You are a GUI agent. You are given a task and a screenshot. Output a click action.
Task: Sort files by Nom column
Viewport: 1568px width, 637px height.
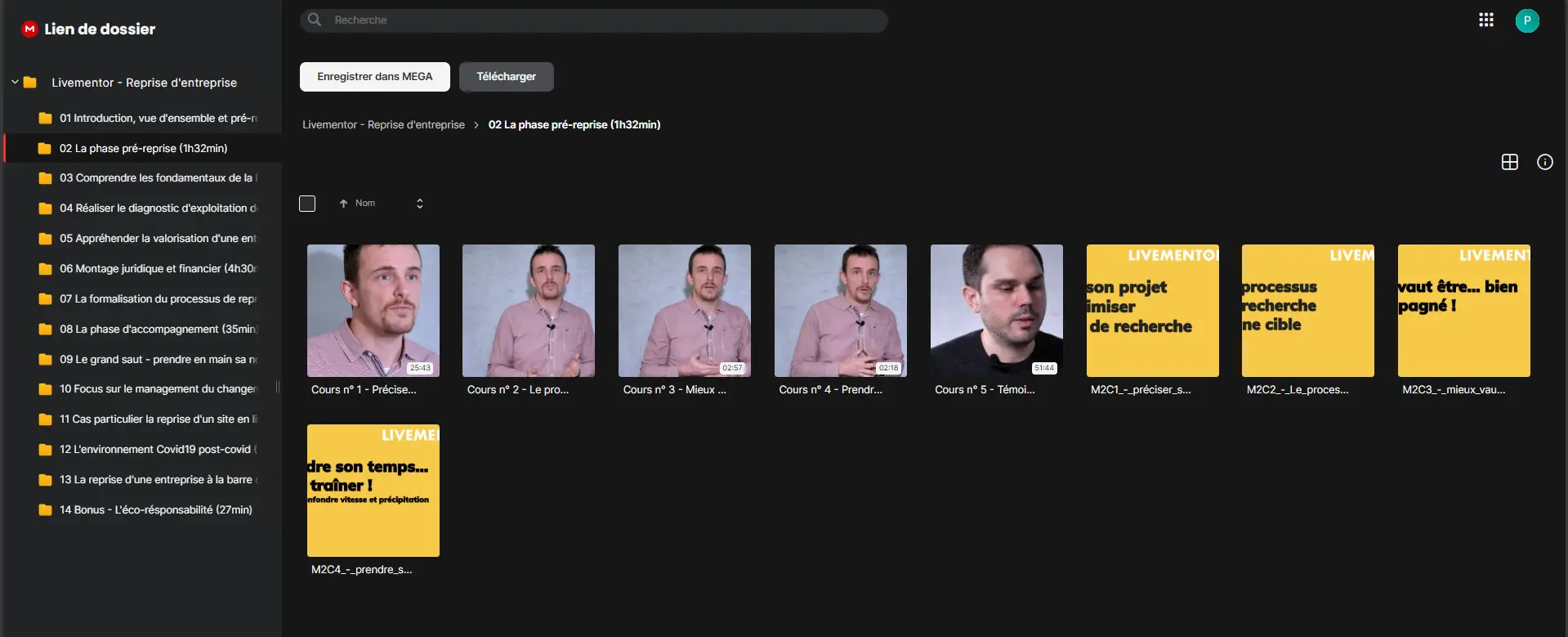365,203
